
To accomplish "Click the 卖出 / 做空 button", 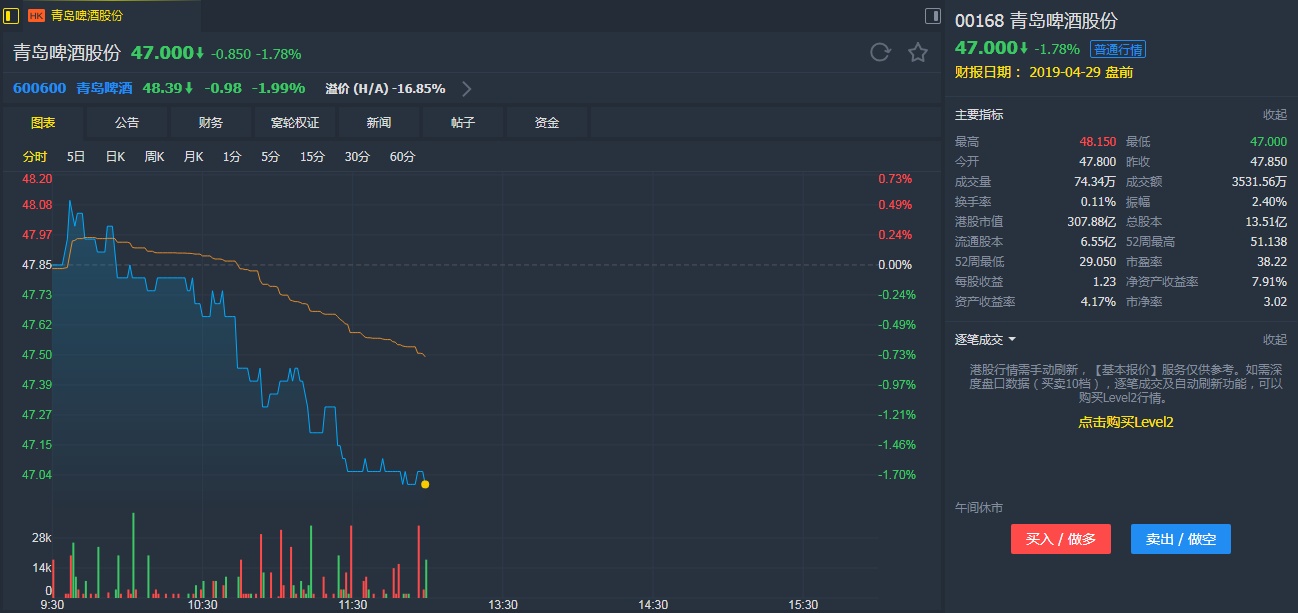I will (1180, 539).
